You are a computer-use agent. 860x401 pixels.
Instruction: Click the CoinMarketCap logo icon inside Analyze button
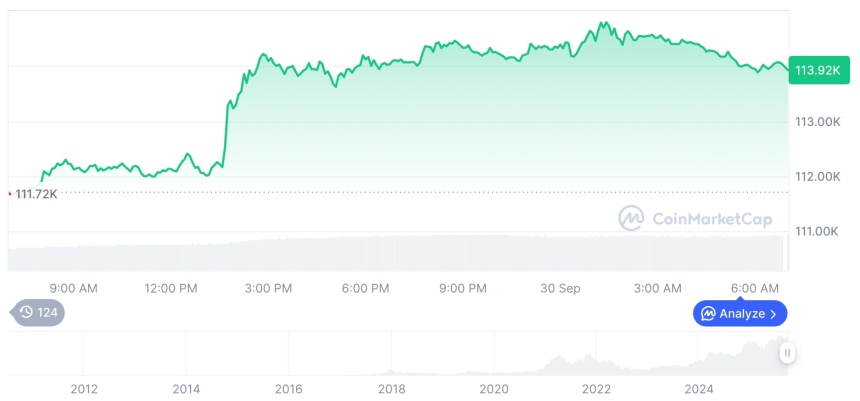[708, 314]
